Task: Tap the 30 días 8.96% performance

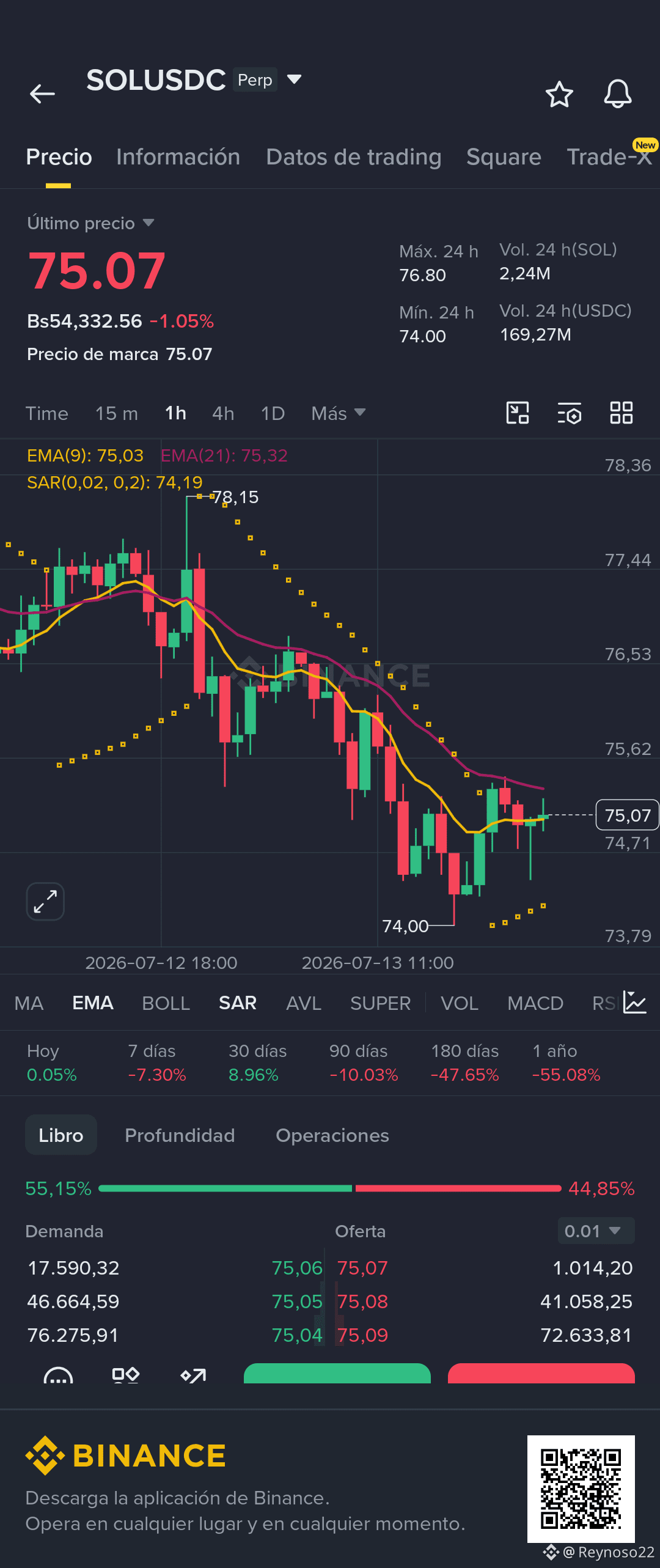Action: point(257,1062)
